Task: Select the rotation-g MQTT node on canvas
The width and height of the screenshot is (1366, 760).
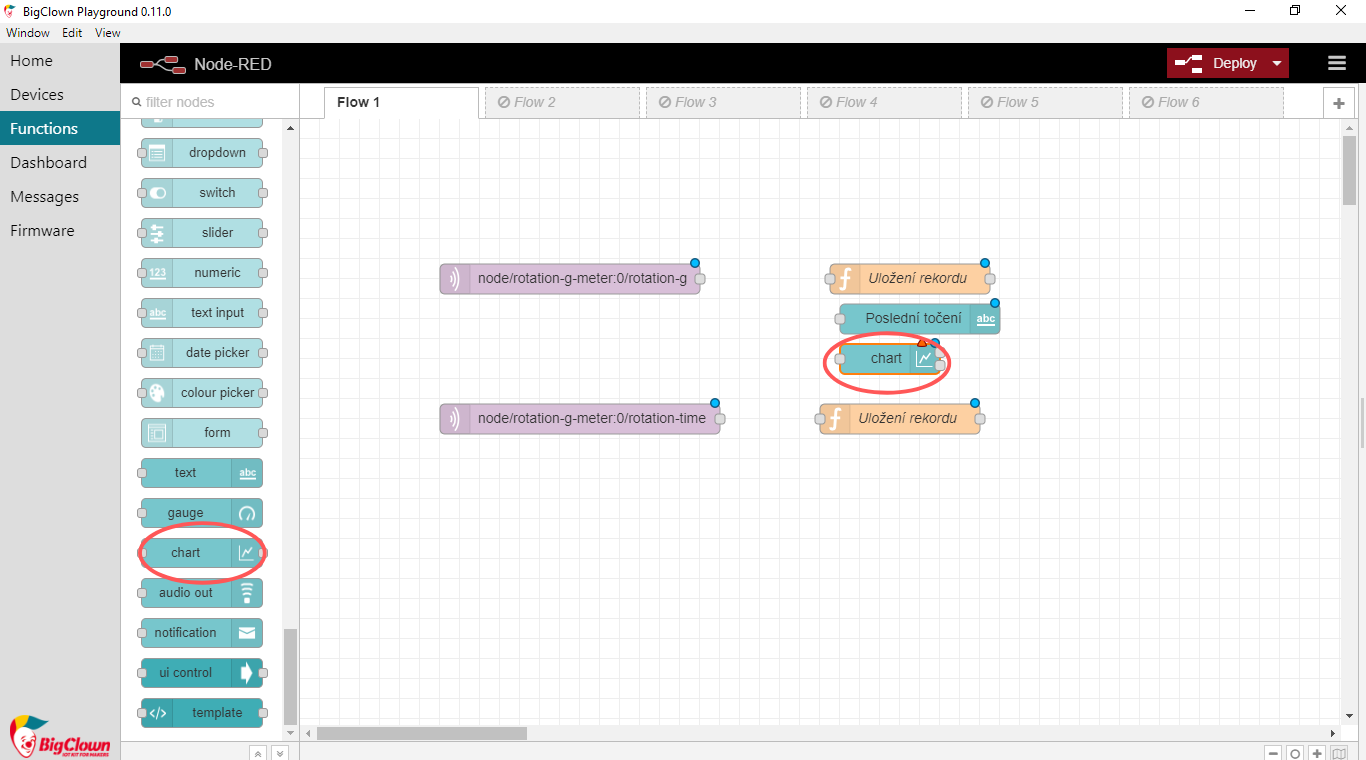Action: tap(570, 279)
